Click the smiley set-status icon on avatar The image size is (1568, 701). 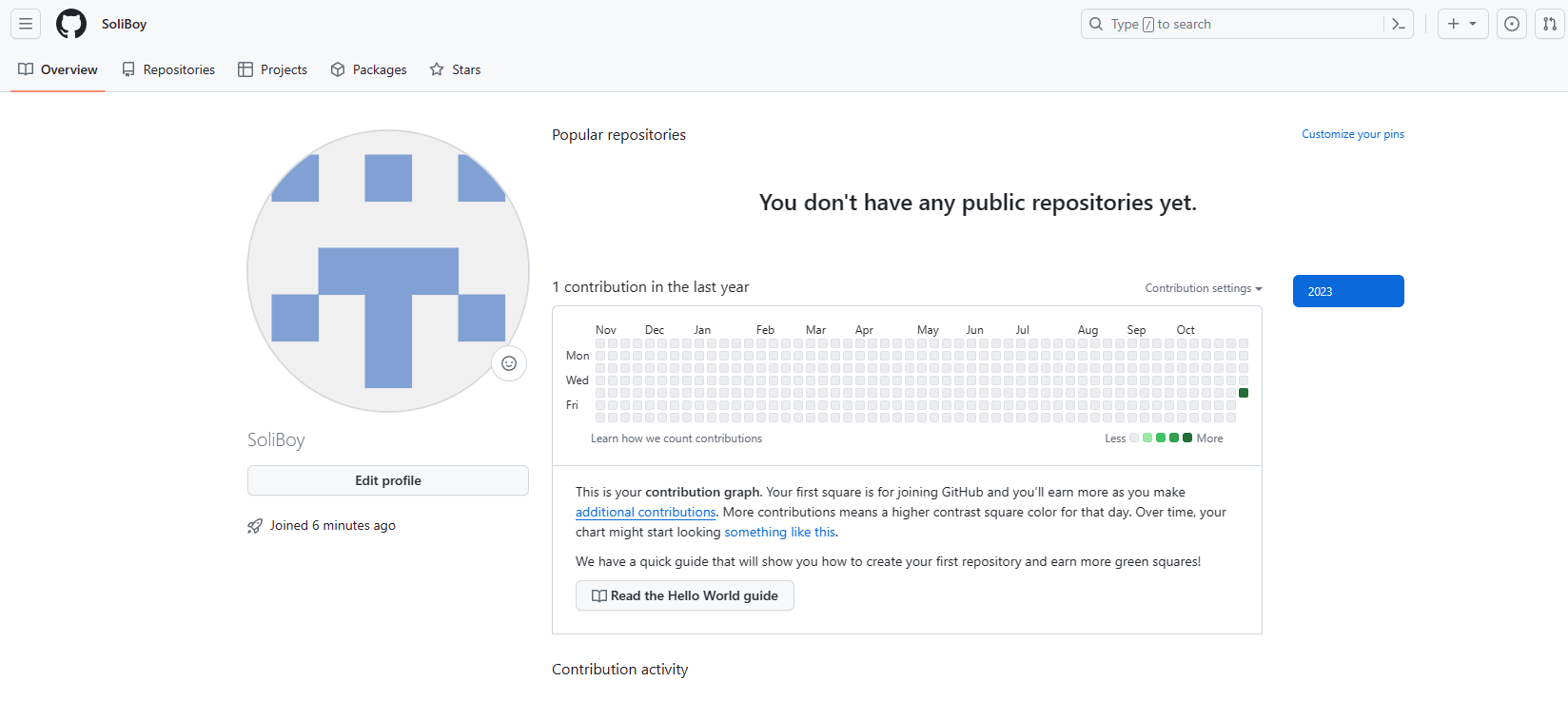pos(509,363)
